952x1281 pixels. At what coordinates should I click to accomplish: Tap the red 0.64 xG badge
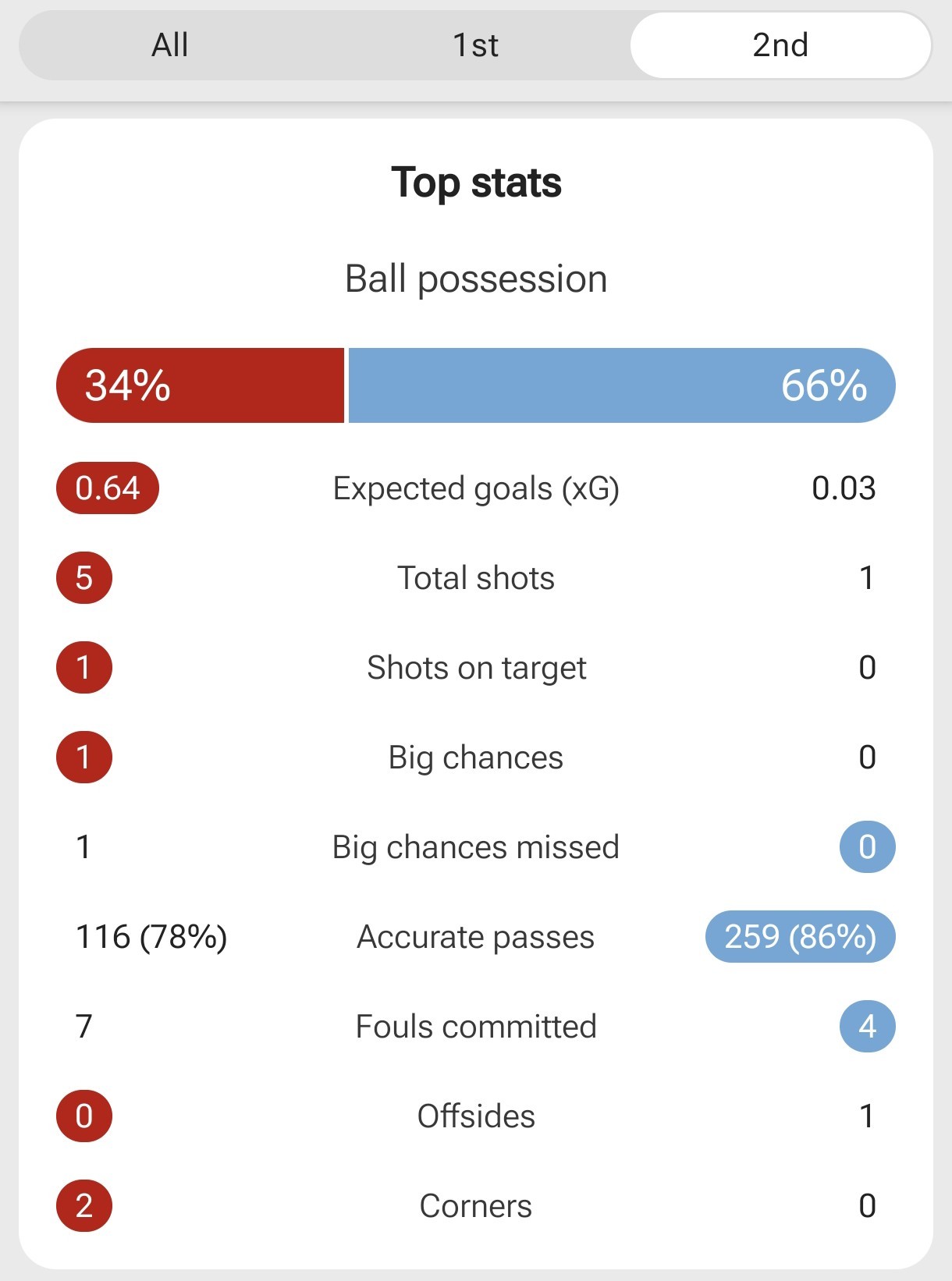[x=108, y=488]
